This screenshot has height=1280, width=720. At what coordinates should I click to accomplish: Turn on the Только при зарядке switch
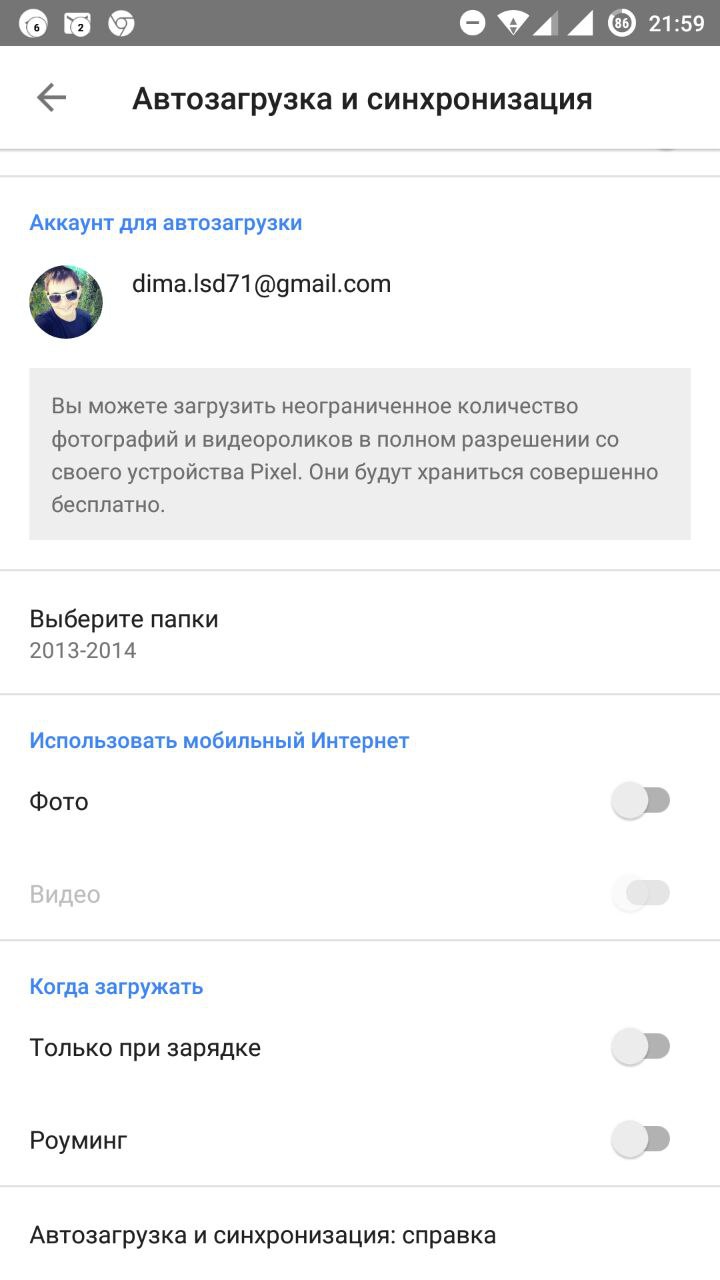click(x=641, y=1047)
